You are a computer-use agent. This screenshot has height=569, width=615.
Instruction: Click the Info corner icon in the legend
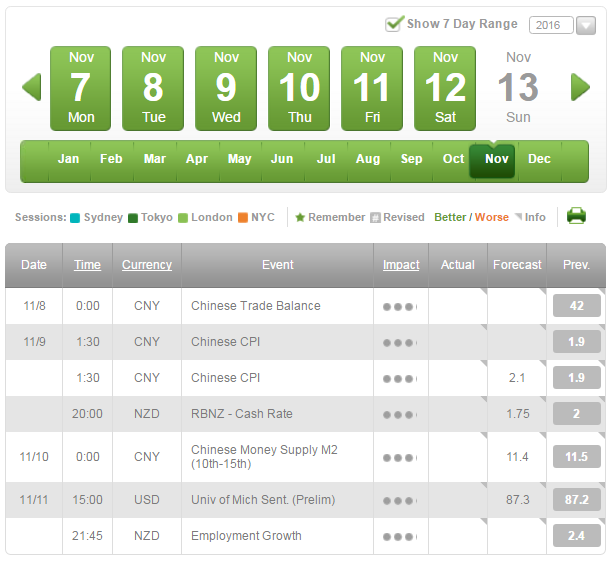coord(519,216)
